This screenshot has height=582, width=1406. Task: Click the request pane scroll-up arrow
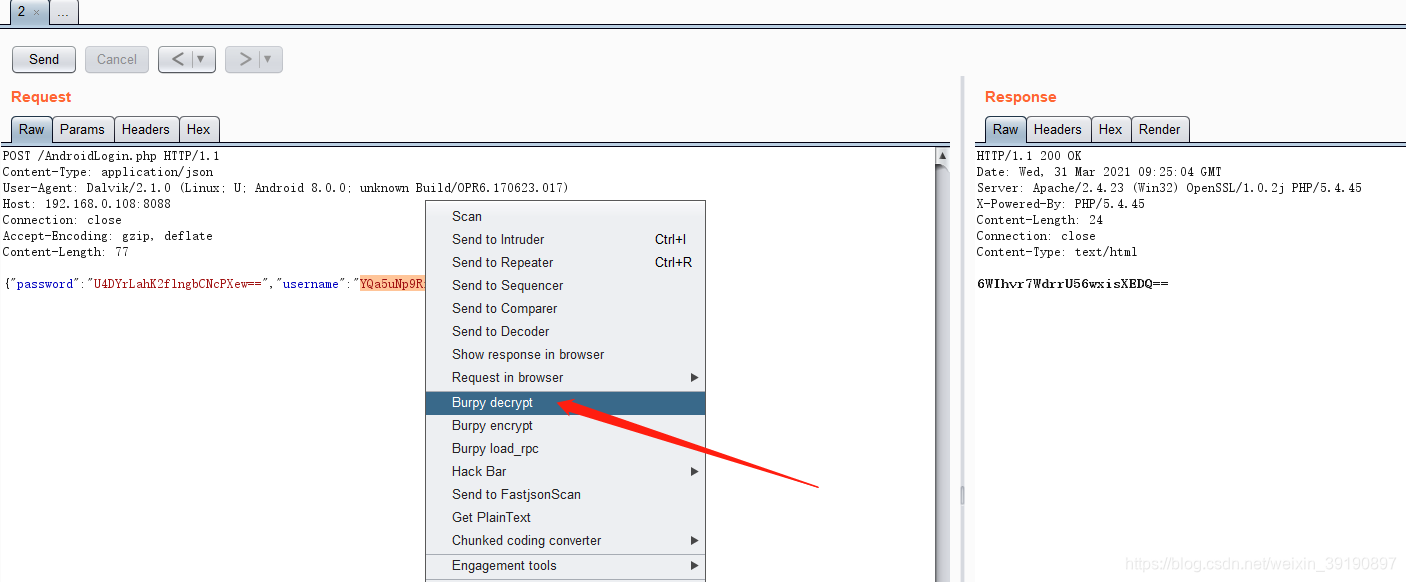point(942,155)
